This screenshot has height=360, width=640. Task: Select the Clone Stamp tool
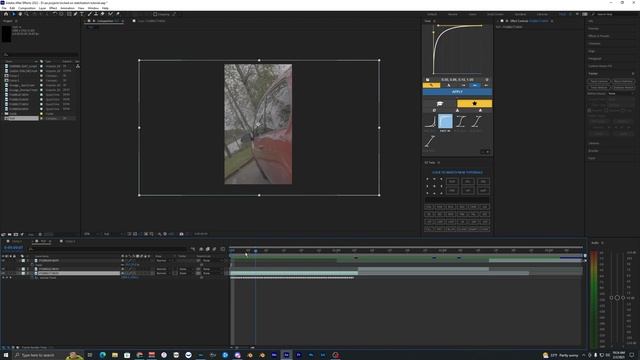click(x=96, y=14)
